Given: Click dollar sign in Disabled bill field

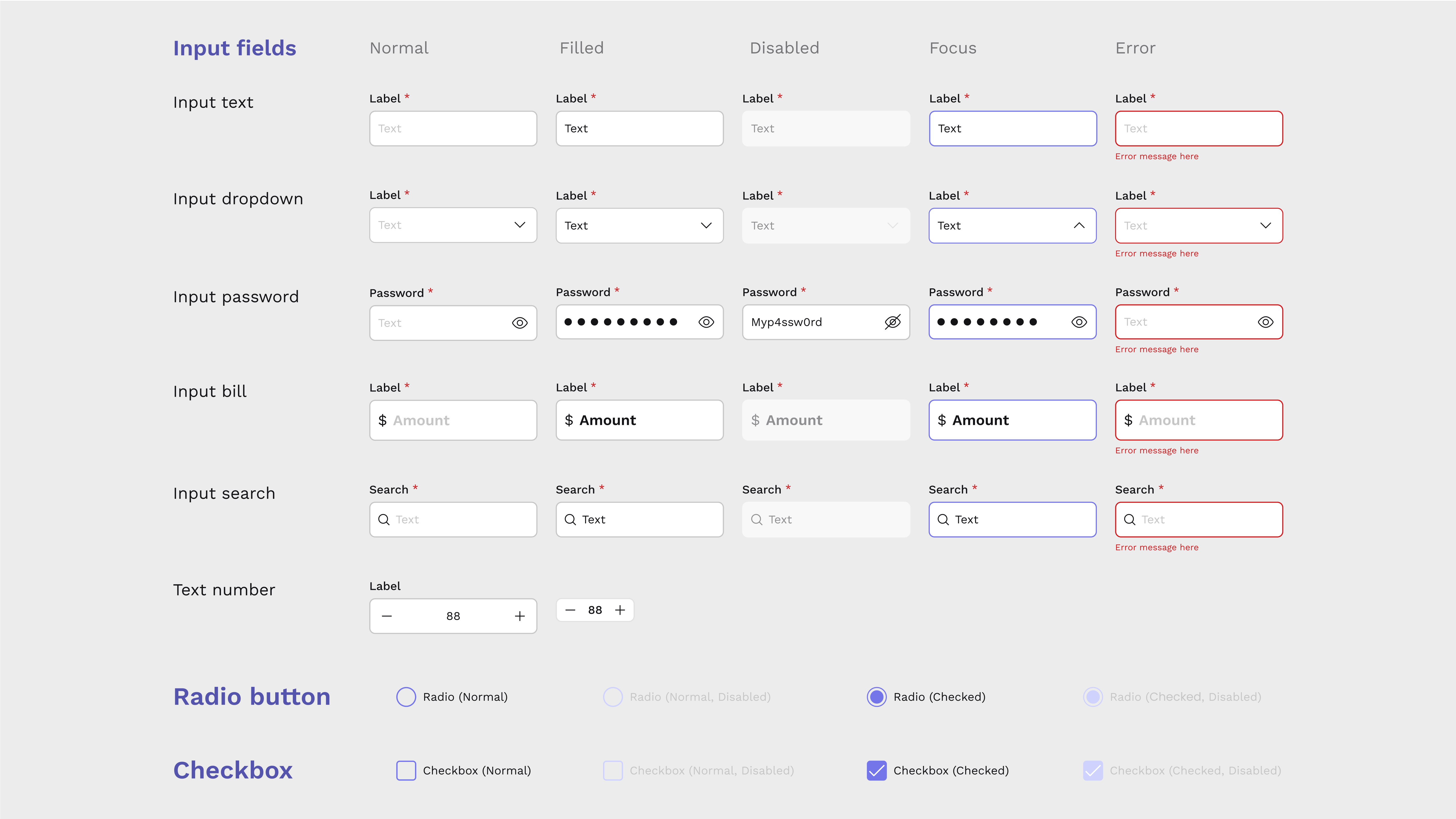Looking at the screenshot, I should [756, 420].
